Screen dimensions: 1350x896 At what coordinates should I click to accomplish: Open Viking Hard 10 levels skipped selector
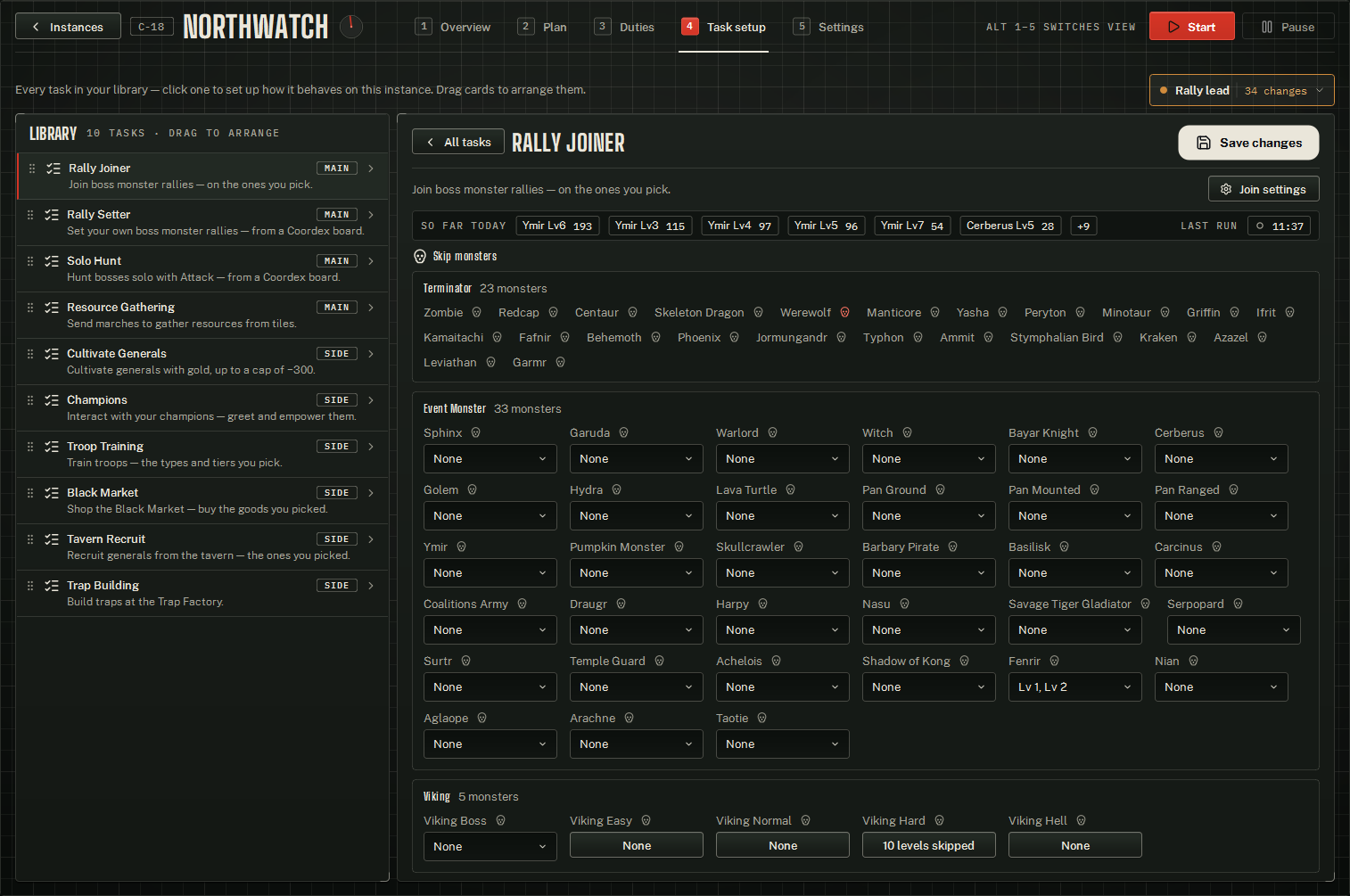click(929, 845)
